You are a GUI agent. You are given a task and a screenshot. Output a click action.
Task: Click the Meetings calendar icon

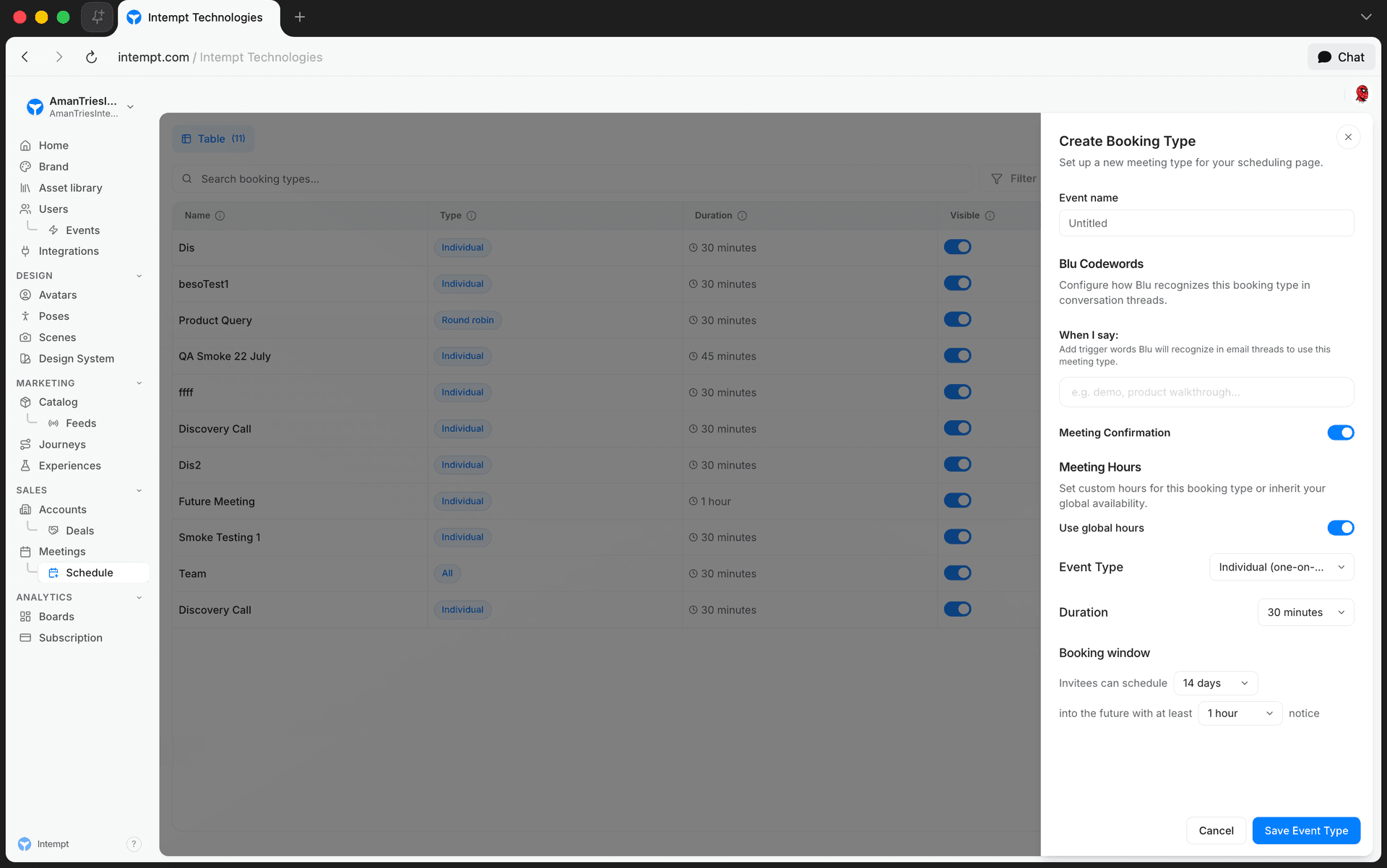(x=25, y=552)
